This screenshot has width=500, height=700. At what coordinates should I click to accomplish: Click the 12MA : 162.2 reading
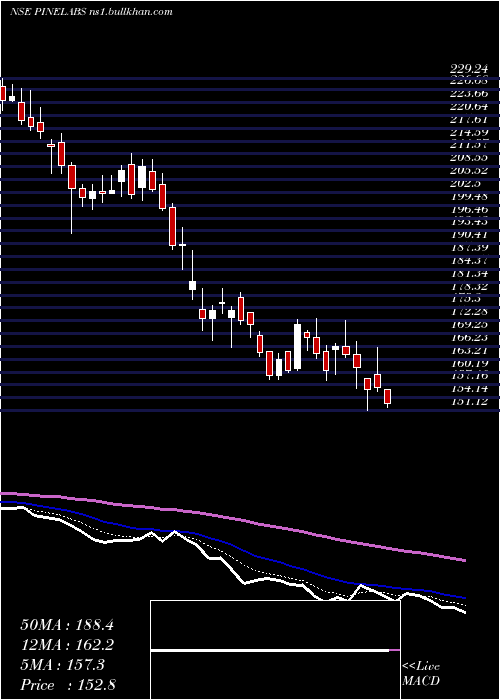pos(67,645)
